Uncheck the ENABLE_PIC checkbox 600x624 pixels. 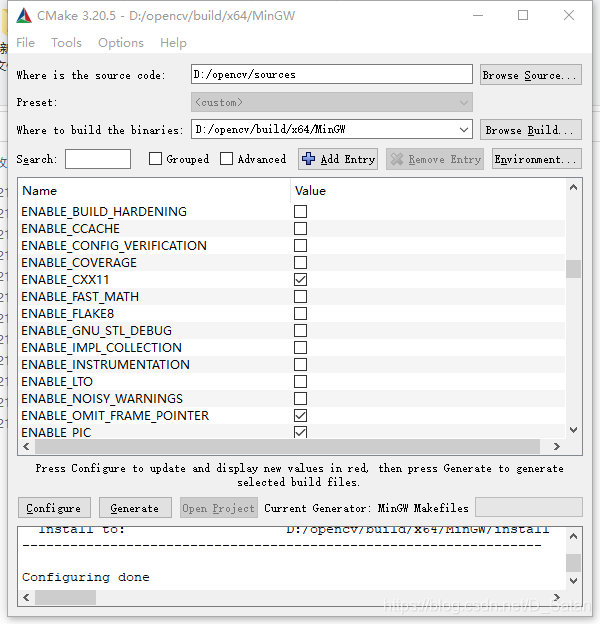click(300, 432)
